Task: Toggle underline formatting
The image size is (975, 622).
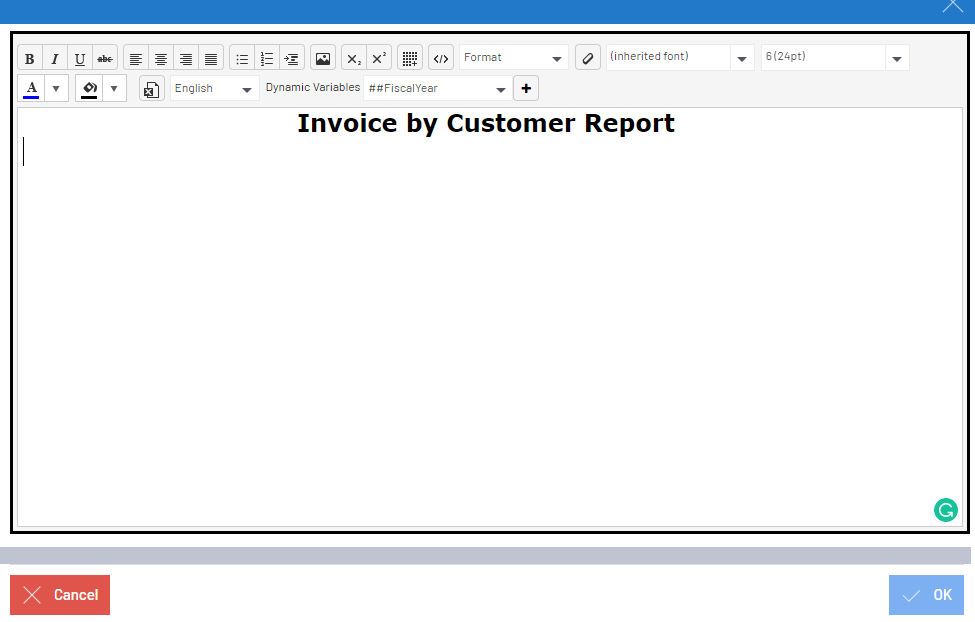Action: tap(79, 57)
